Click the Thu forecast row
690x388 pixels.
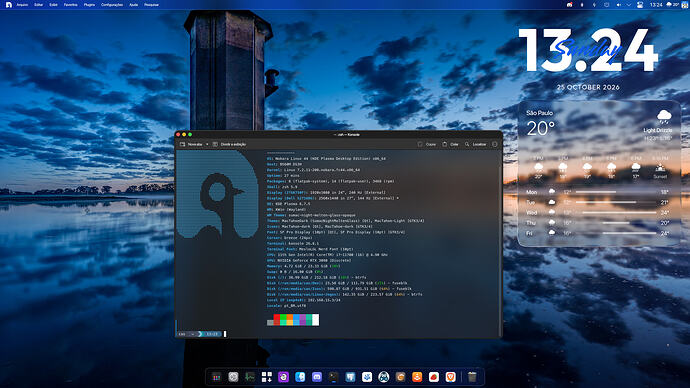pyautogui.click(x=598, y=223)
